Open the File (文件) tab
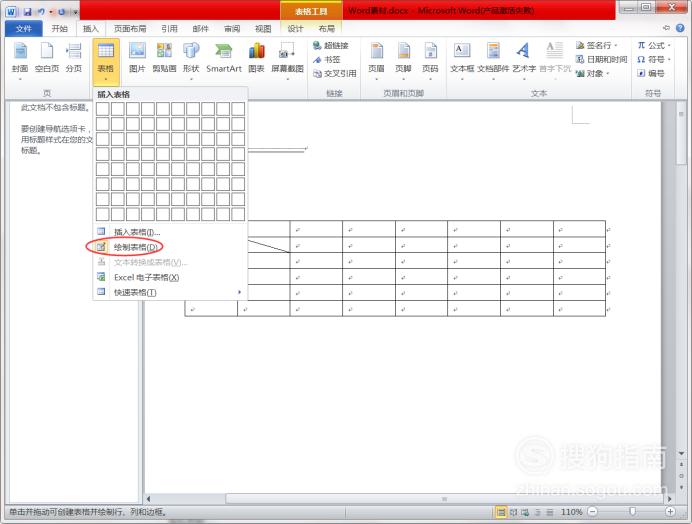The image size is (692, 524). tap(24, 29)
